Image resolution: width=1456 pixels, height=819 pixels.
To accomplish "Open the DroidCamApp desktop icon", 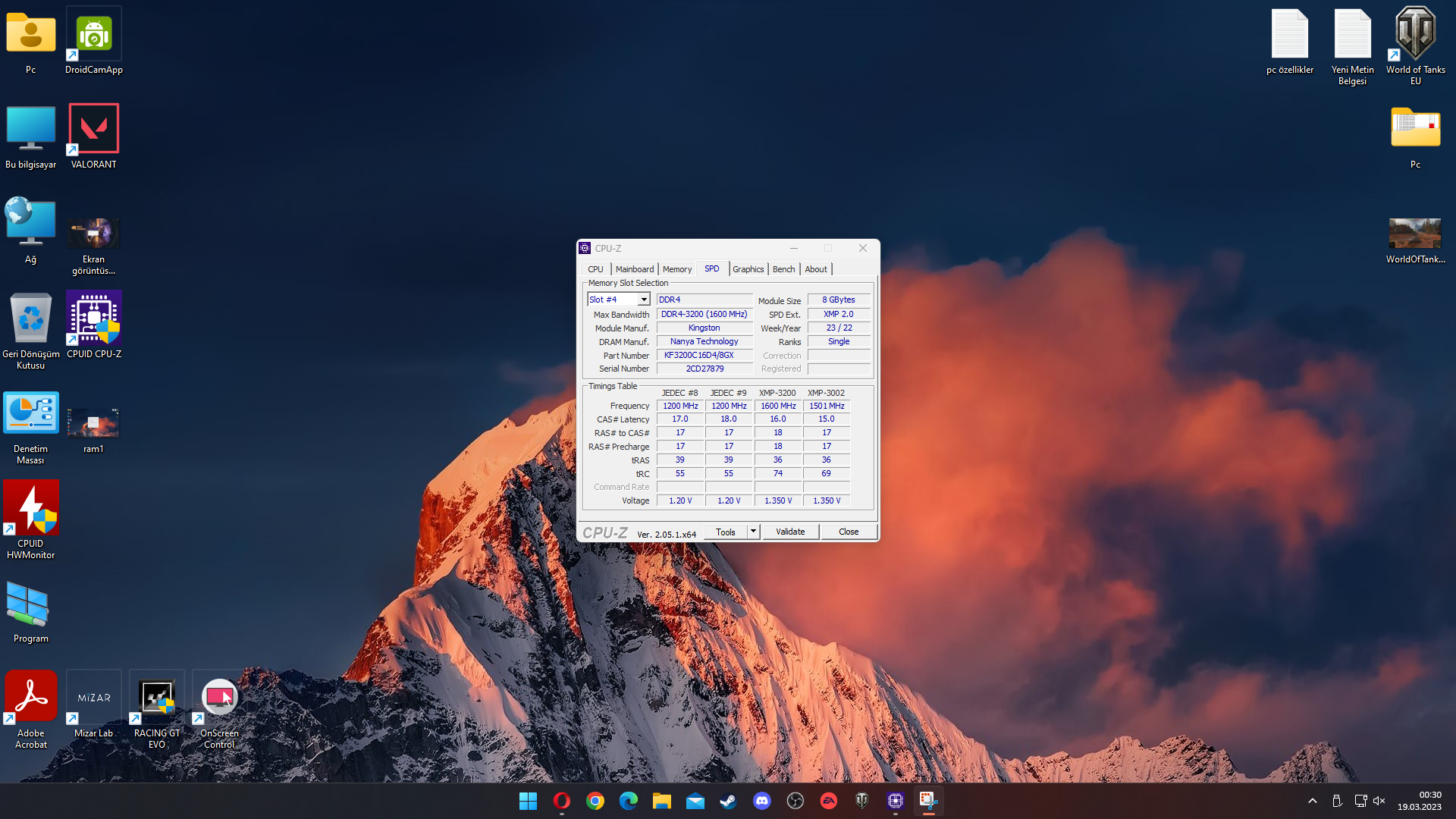I will 93,35.
